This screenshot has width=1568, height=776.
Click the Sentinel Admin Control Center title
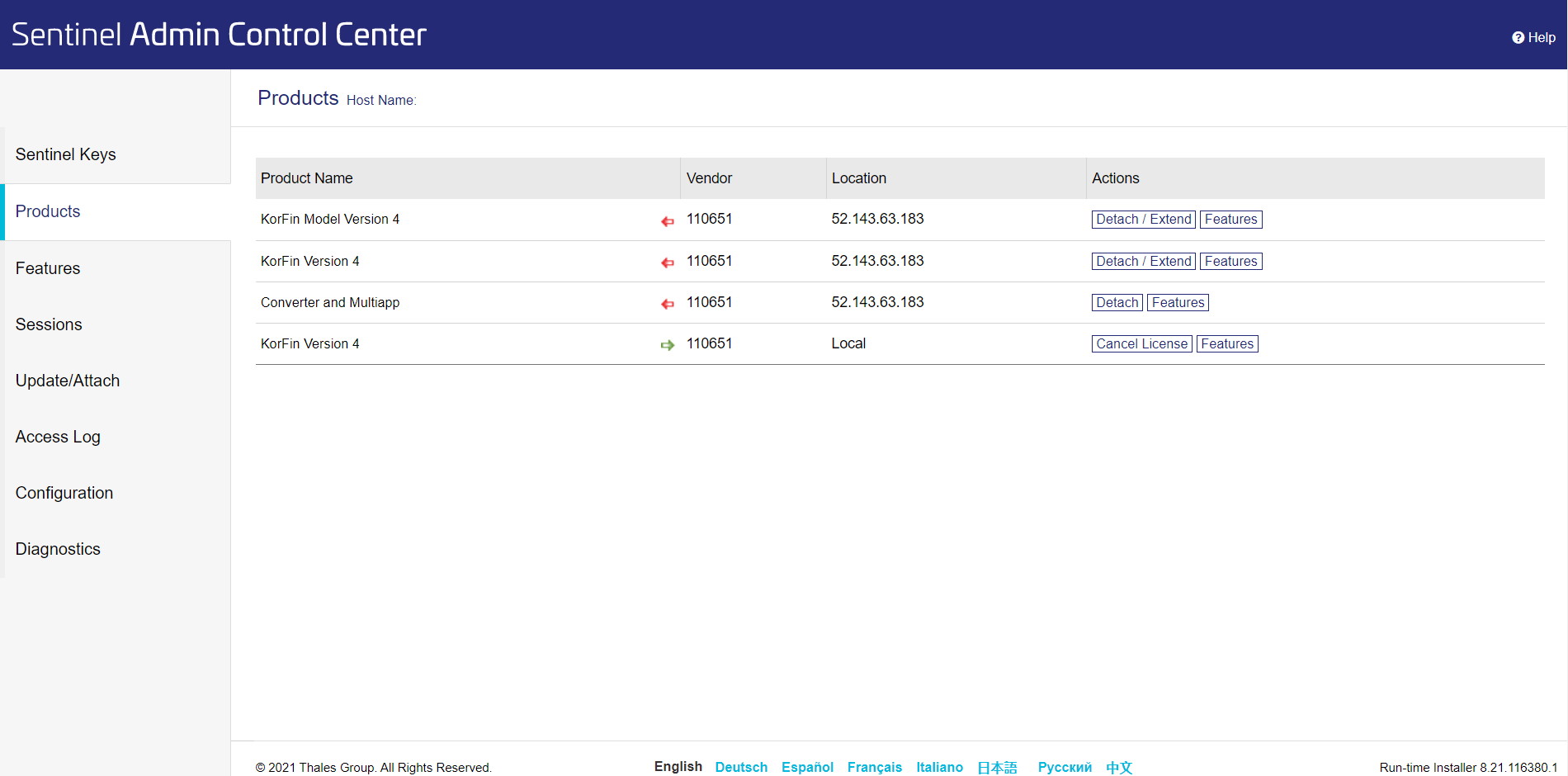[219, 35]
